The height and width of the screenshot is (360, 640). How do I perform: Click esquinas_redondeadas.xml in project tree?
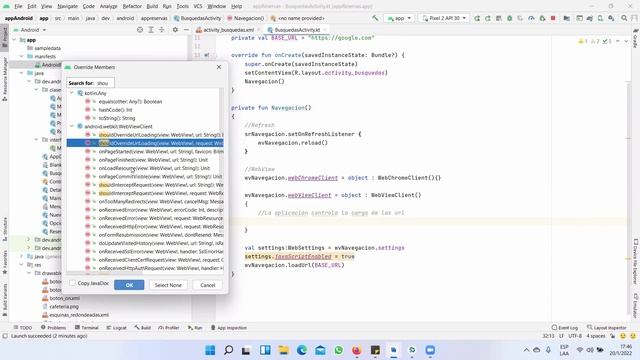point(79,315)
